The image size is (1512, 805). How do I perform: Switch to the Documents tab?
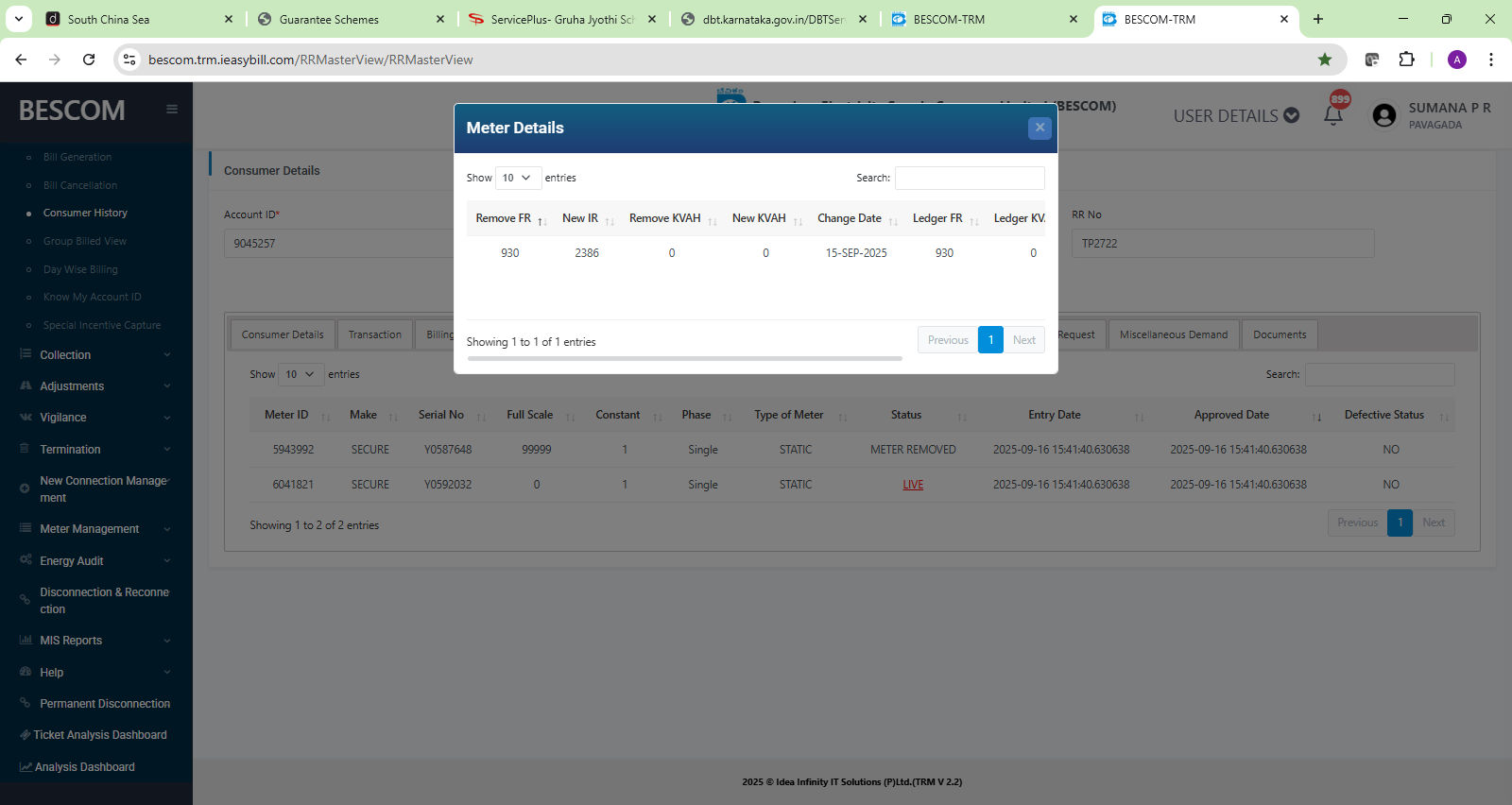click(1280, 334)
